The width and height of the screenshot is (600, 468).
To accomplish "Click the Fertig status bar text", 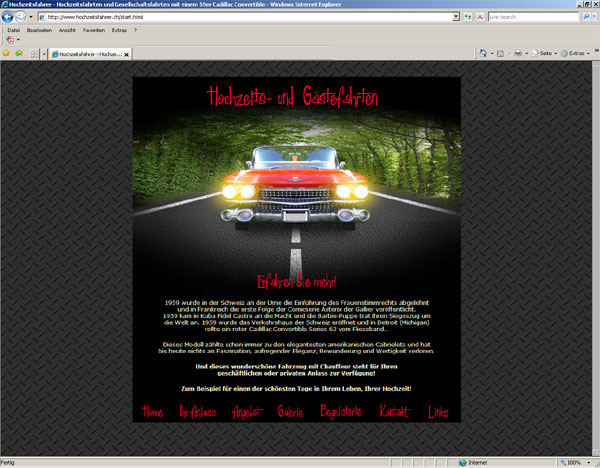I will (x=7, y=463).
